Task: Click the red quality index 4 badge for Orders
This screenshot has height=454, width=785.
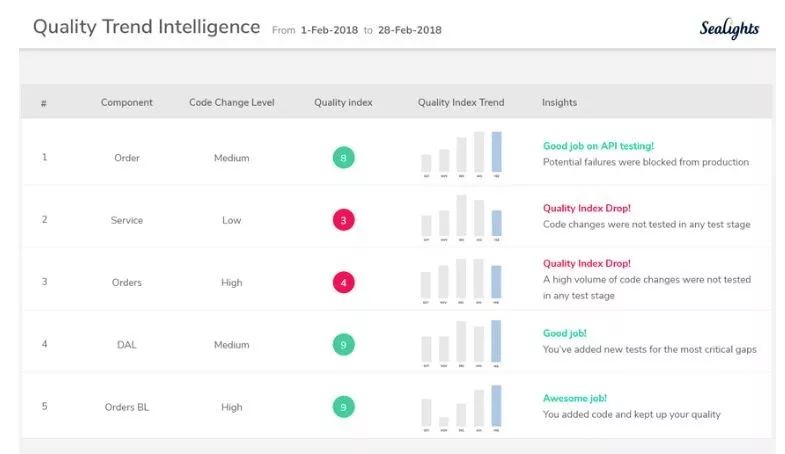Action: [x=343, y=282]
